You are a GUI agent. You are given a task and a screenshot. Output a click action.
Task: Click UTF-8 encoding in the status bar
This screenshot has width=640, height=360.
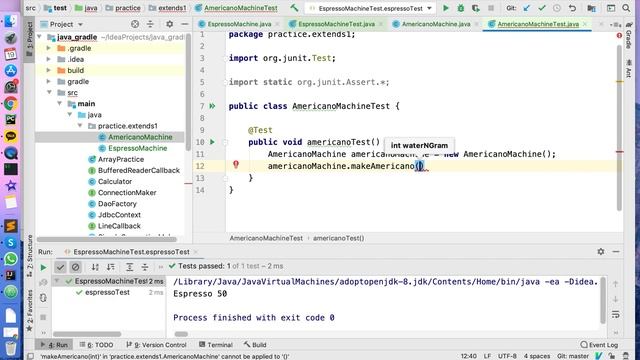click(x=507, y=356)
